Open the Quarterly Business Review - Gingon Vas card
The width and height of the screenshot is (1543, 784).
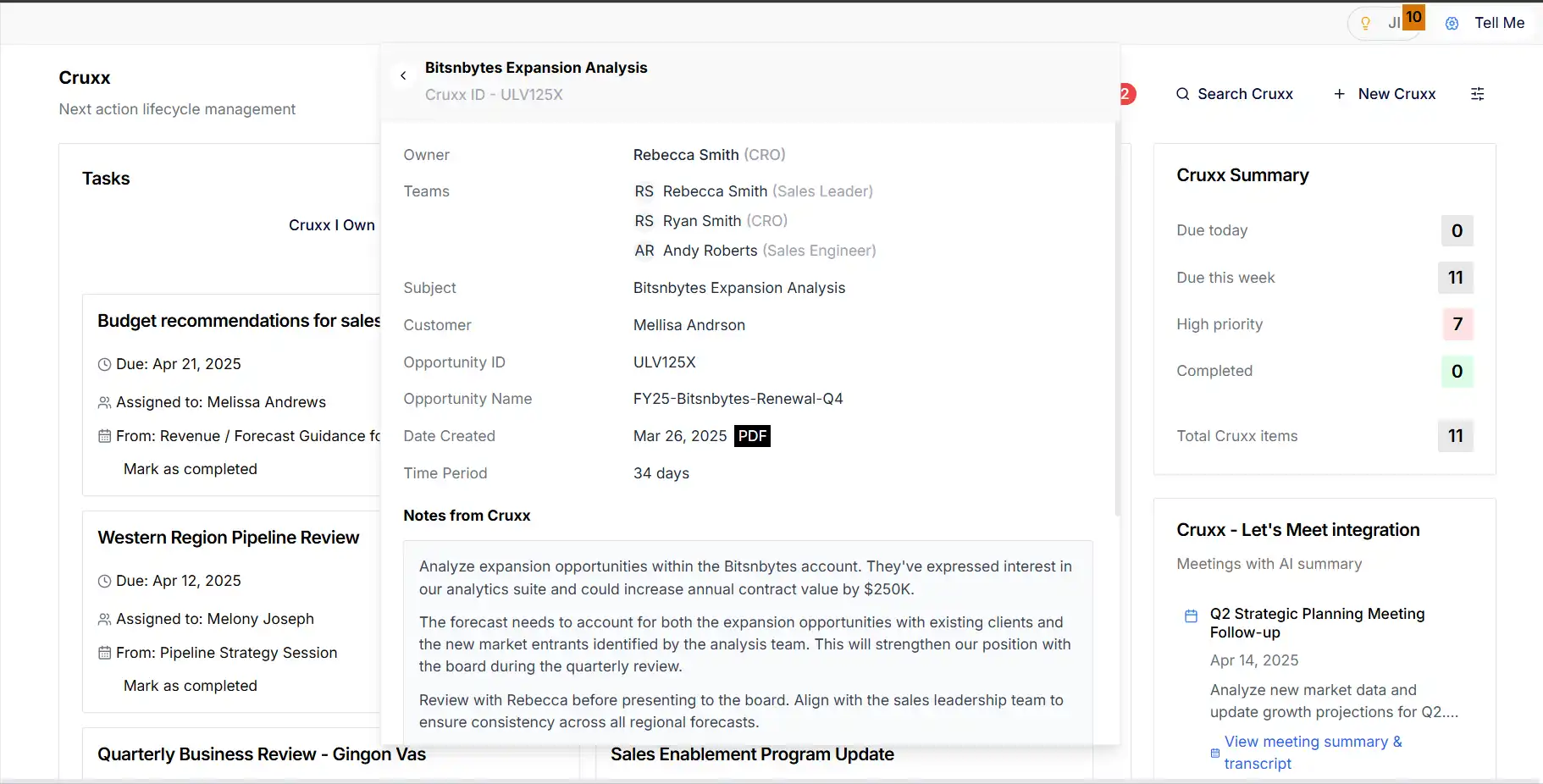261,754
